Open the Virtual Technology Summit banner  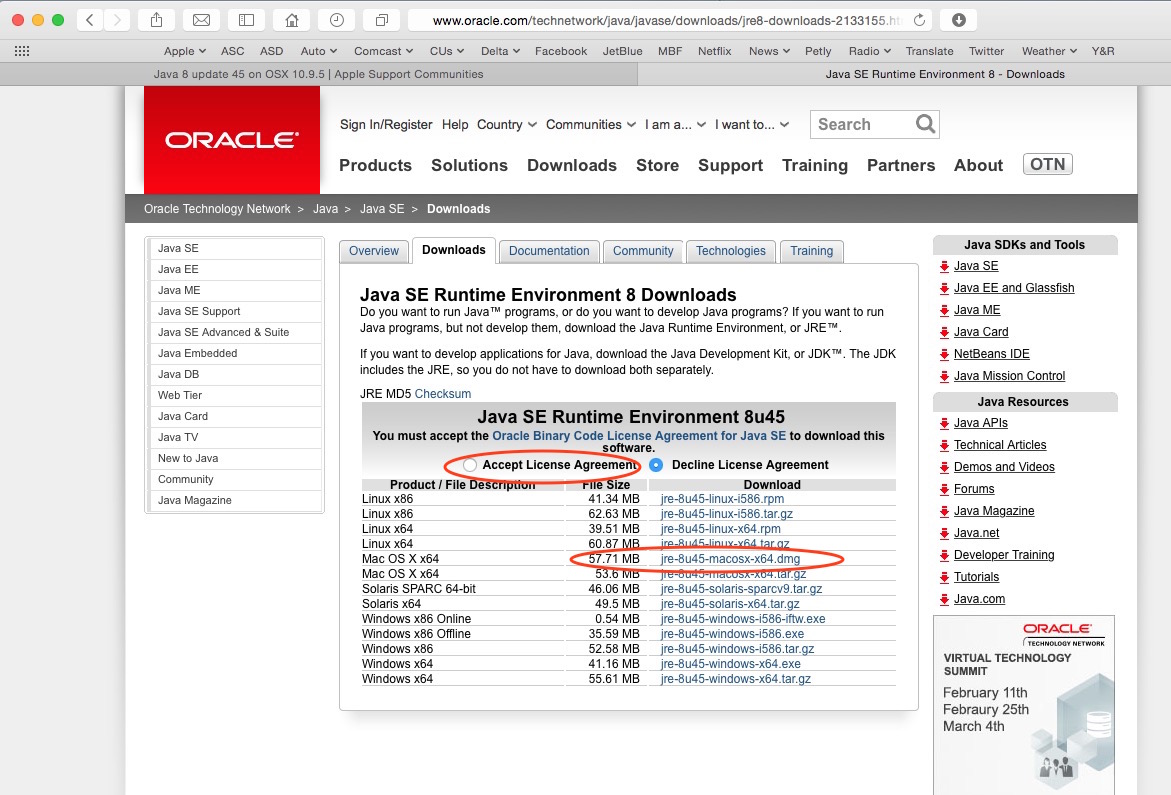pos(1024,705)
